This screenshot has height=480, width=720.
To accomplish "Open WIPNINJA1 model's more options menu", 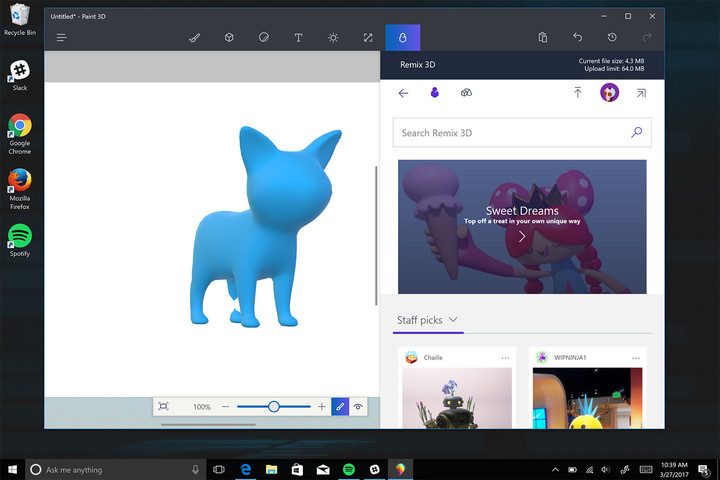I will tap(635, 358).
